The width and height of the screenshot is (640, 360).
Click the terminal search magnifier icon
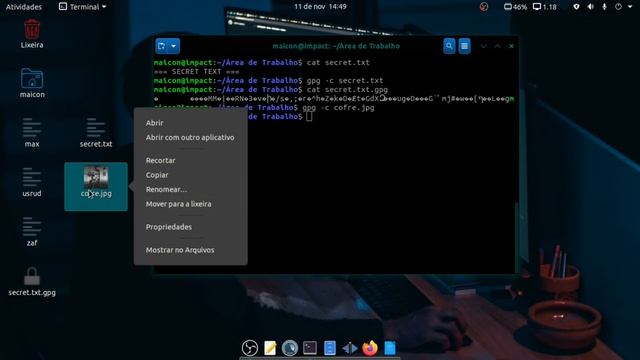449,46
